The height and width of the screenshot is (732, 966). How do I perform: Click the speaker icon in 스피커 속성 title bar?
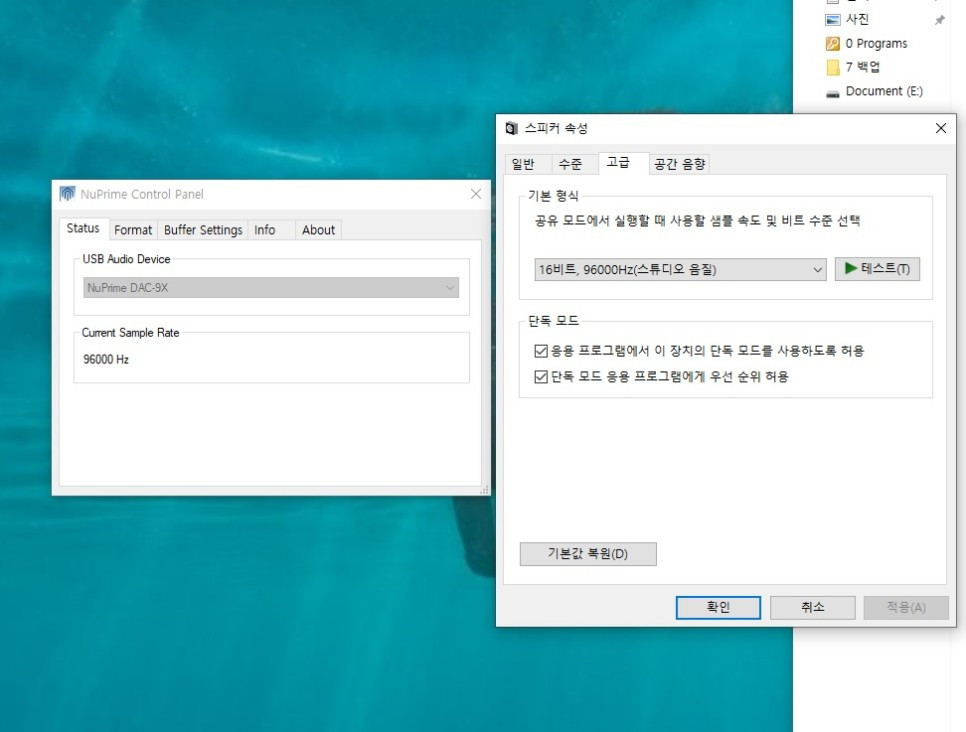(511, 128)
